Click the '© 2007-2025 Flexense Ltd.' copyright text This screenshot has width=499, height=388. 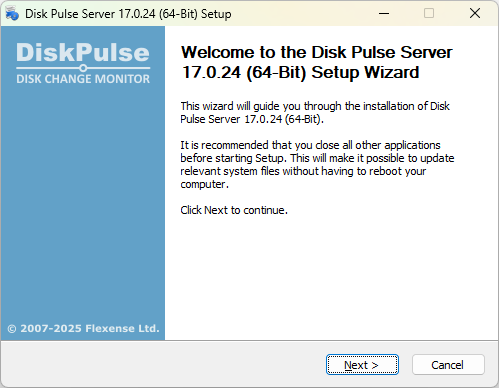83,328
